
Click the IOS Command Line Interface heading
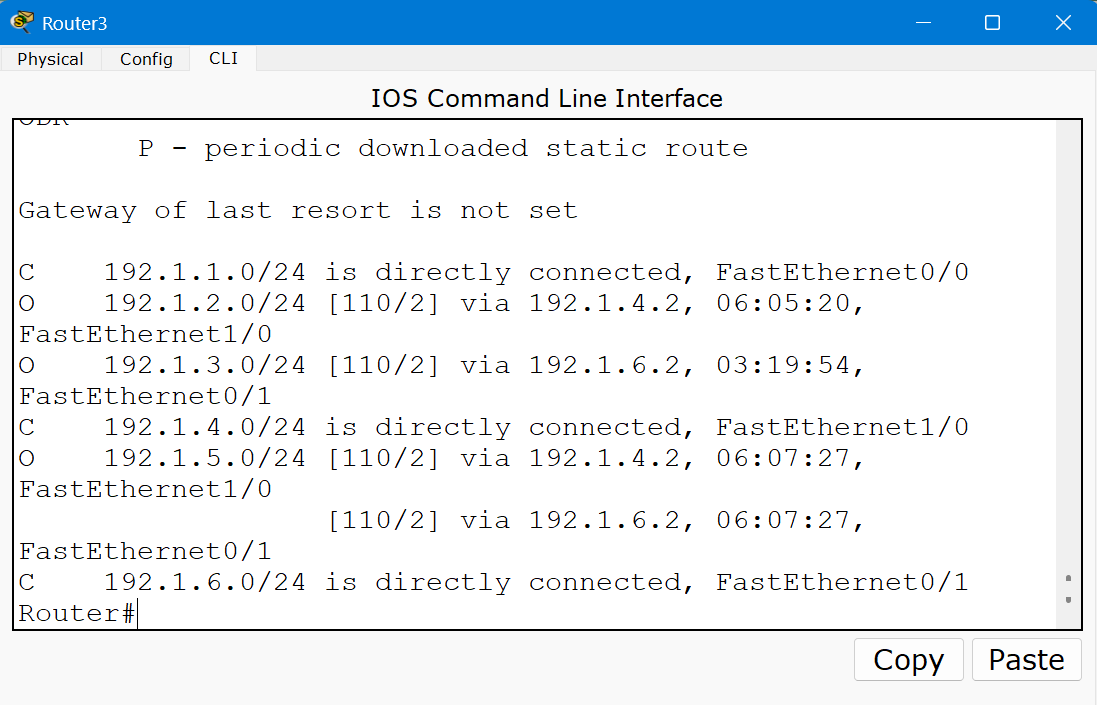546,98
